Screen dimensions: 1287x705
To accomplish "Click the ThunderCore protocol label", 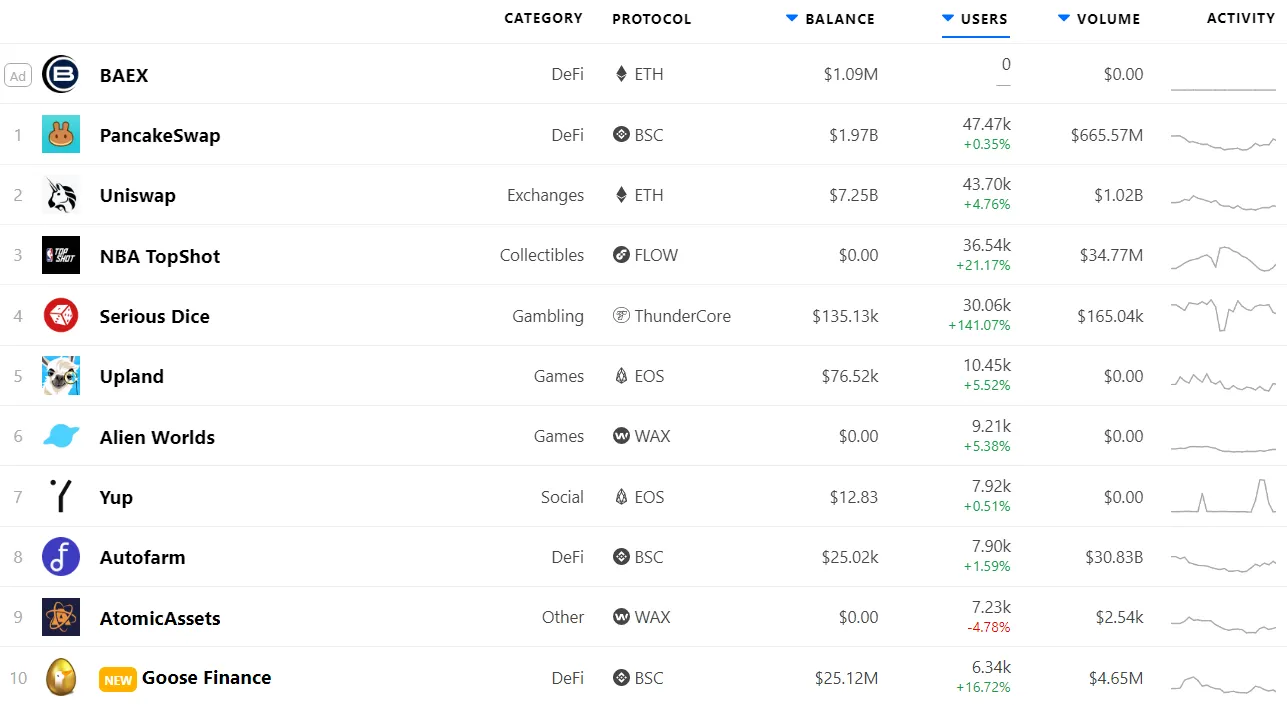I will (x=682, y=316).
